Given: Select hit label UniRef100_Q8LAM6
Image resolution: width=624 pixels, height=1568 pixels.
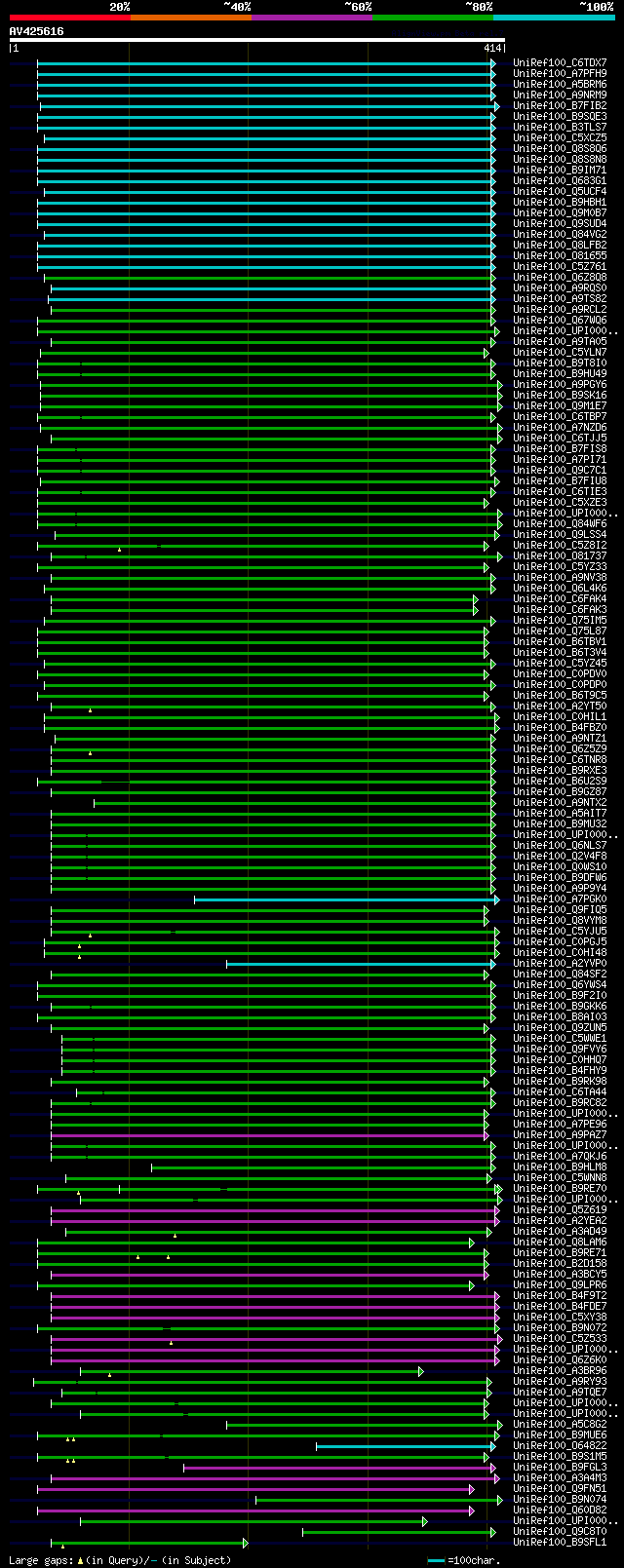Looking at the screenshot, I should [560, 1242].
